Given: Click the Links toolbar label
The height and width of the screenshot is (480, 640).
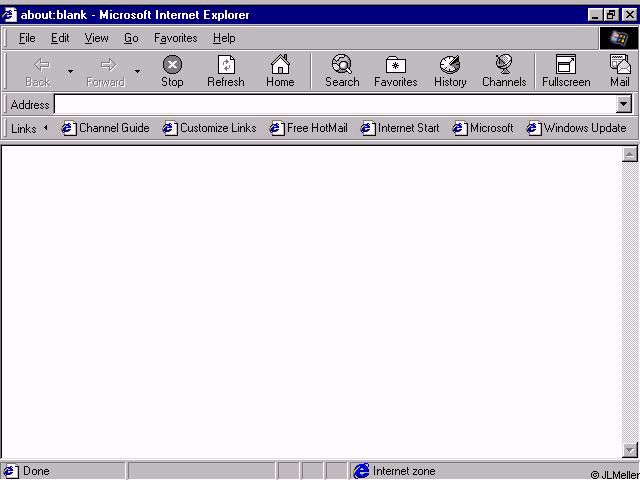Looking at the screenshot, I should (24, 129).
